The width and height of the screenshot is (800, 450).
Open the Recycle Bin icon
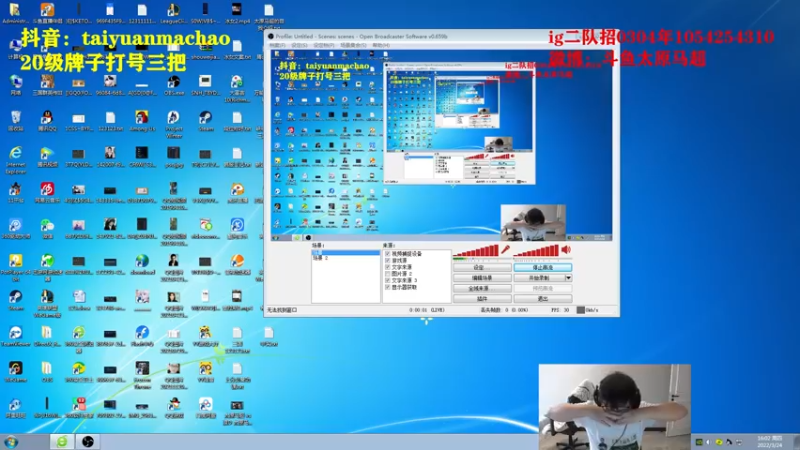[x=15, y=121]
